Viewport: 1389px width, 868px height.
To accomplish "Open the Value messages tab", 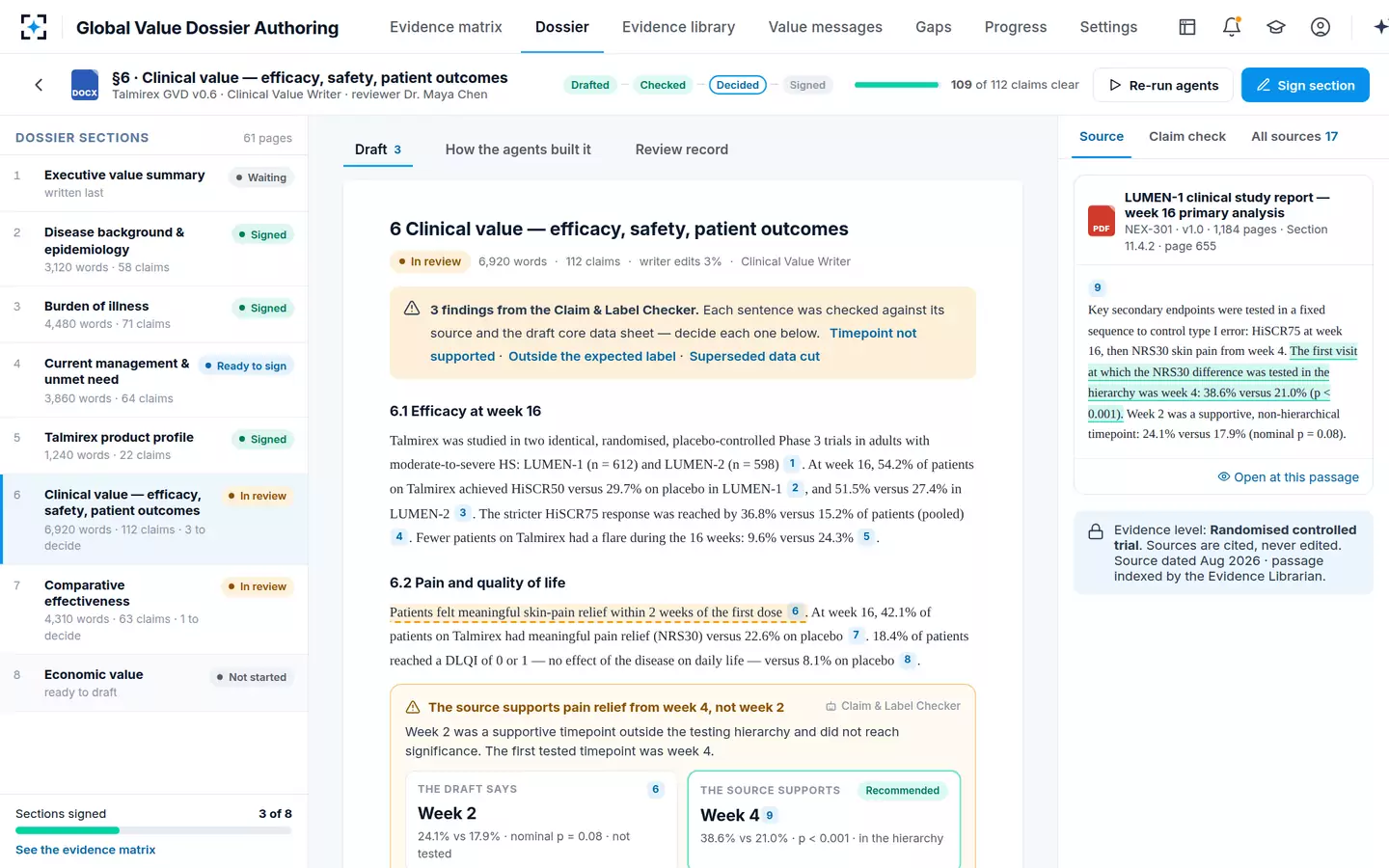I will point(825,27).
